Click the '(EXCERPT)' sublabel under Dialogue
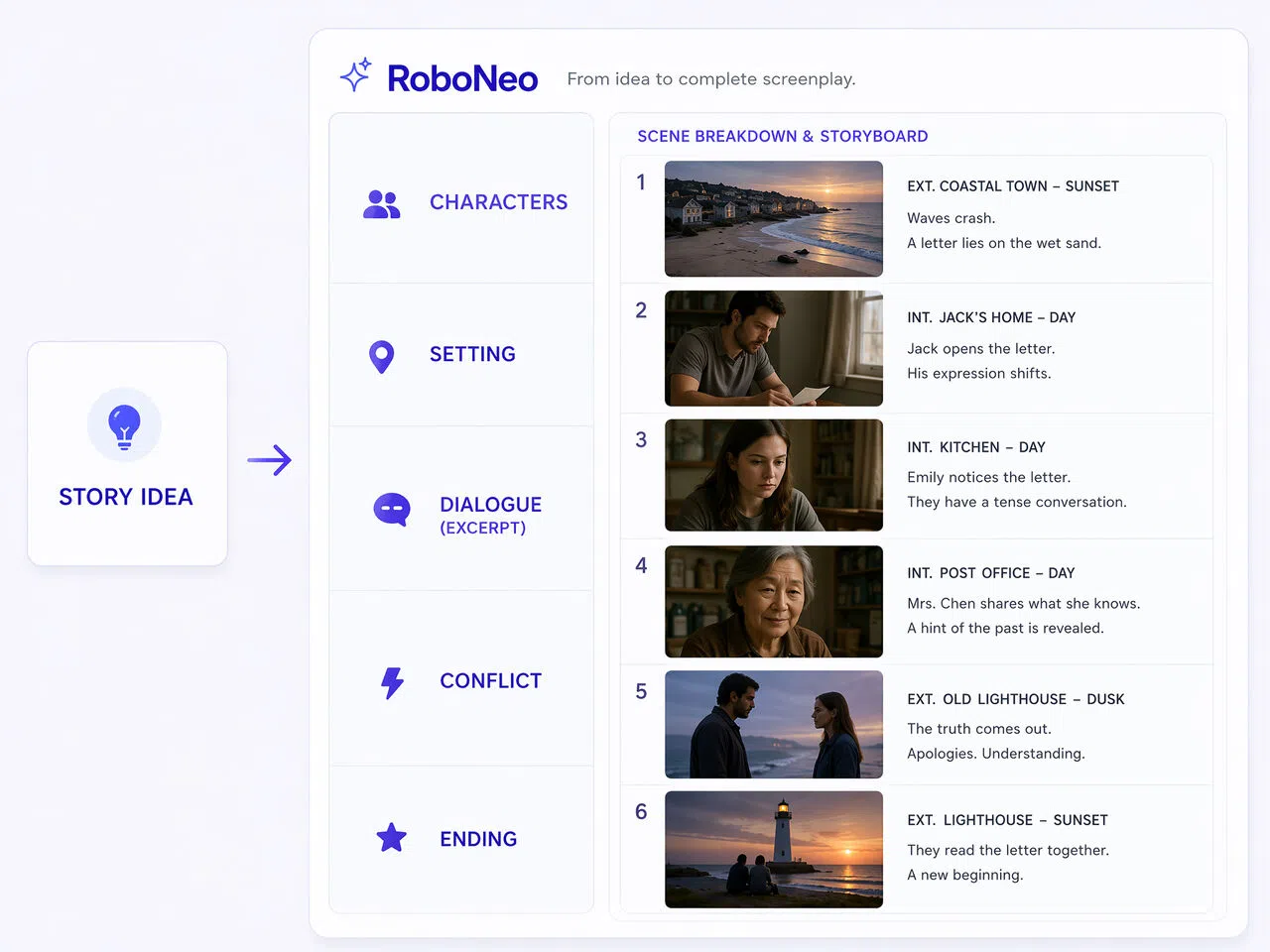This screenshot has width=1270, height=952. [483, 529]
